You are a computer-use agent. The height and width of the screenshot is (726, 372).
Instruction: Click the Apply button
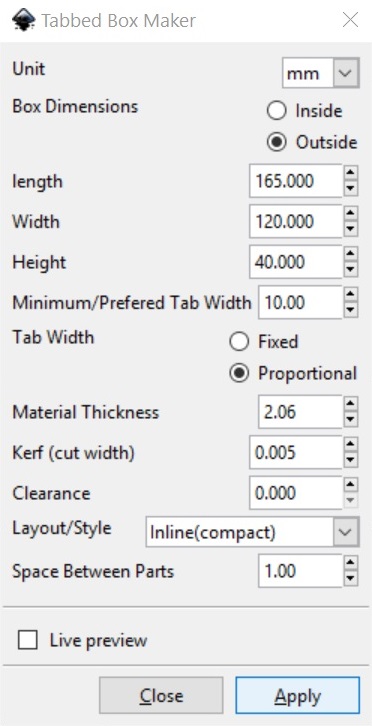pos(297,696)
